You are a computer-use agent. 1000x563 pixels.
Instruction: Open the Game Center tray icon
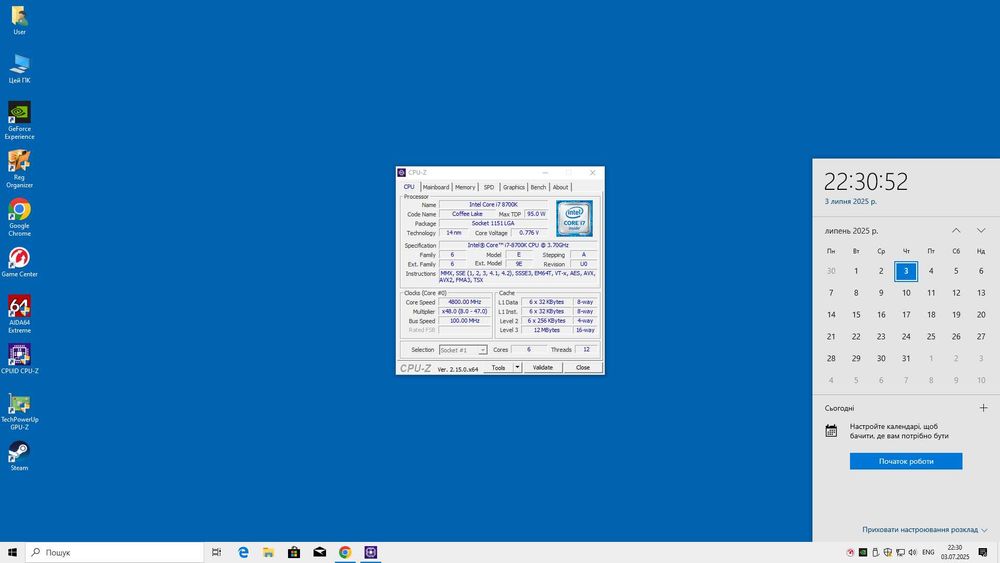pyautogui.click(x=850, y=552)
